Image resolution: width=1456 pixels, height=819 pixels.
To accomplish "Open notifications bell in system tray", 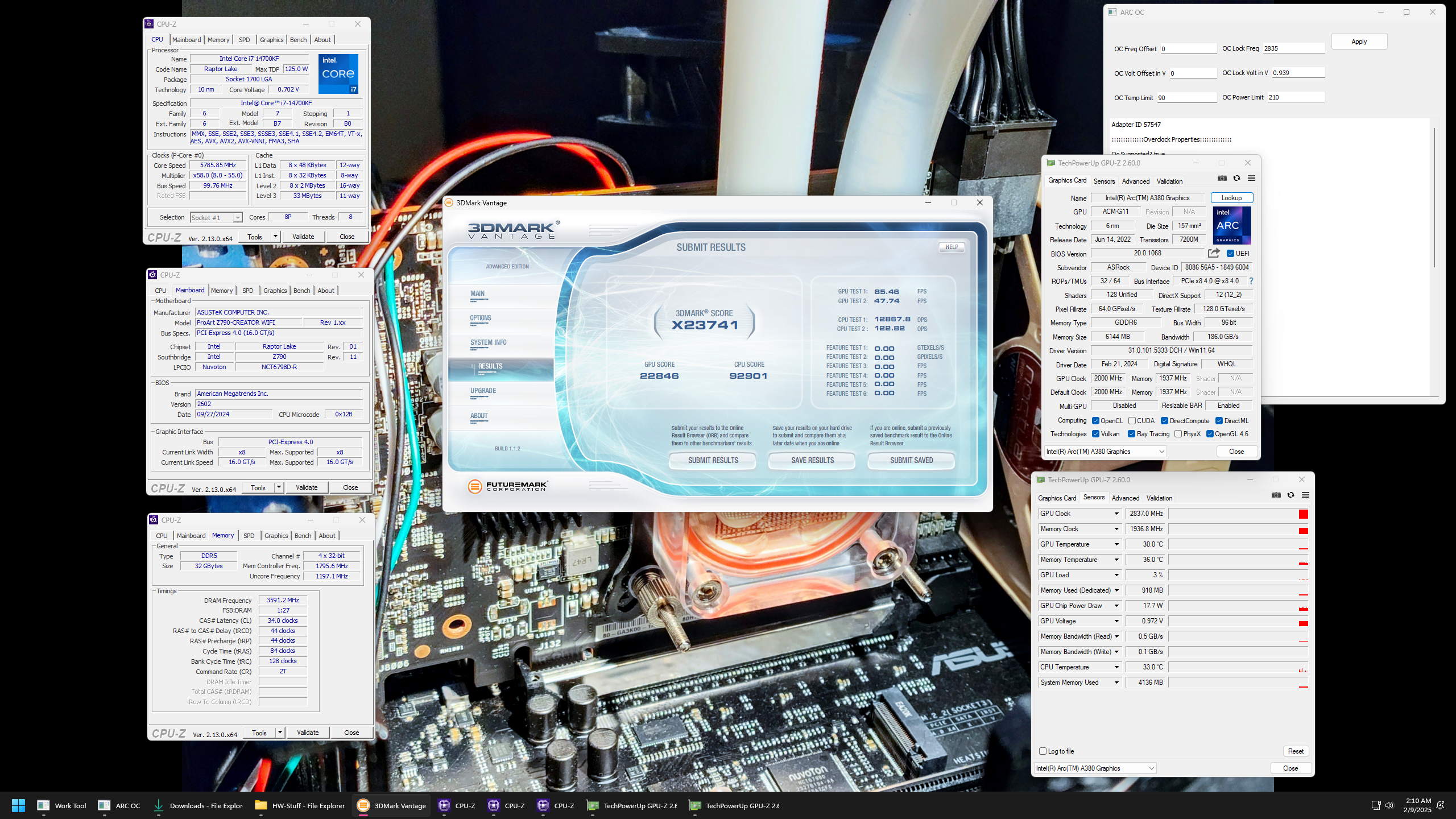I will (1441, 805).
